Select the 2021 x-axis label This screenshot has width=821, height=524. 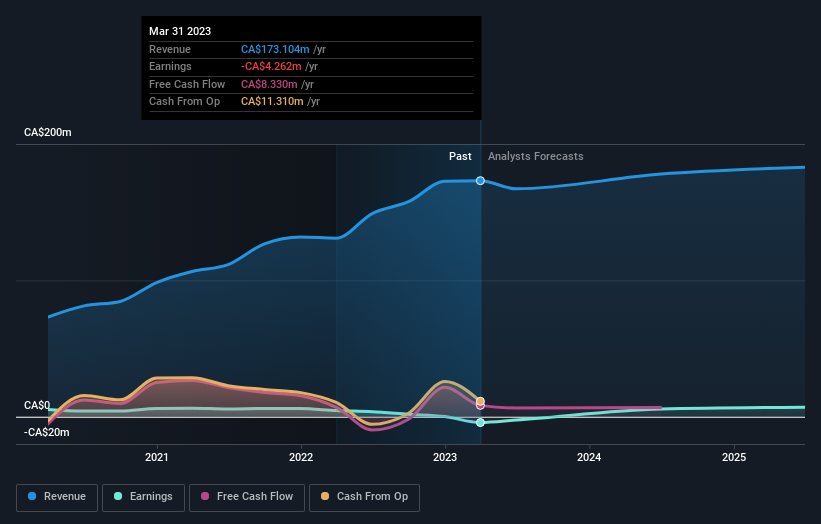(157, 458)
